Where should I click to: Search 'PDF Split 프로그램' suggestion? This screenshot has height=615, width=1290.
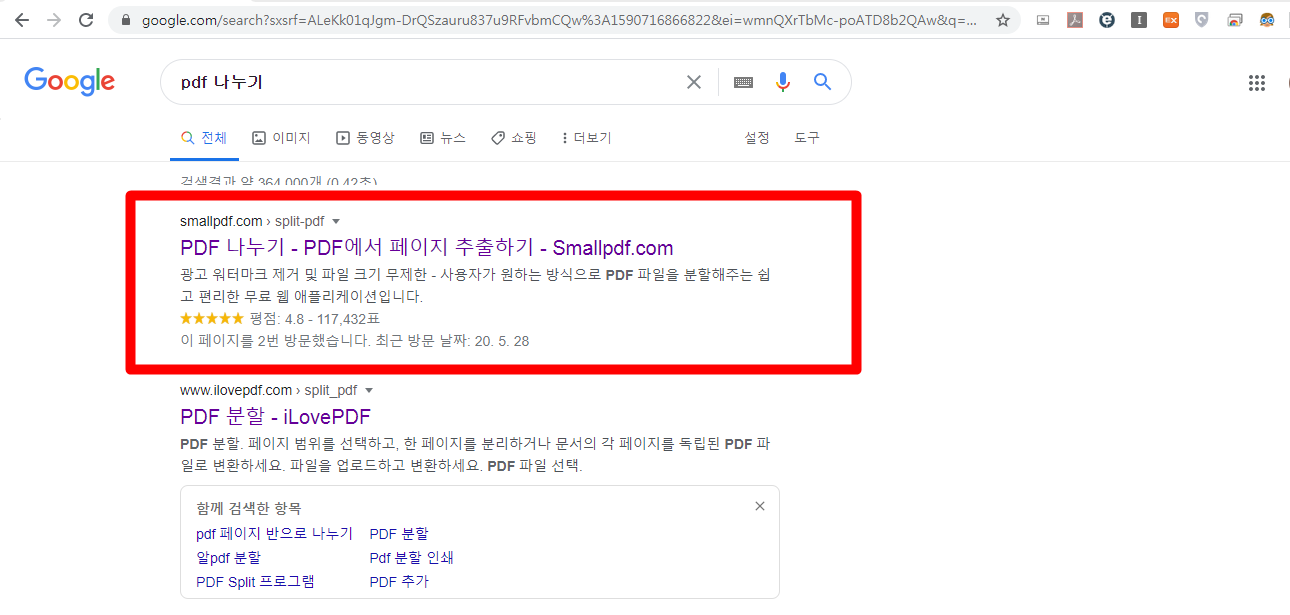click(255, 581)
